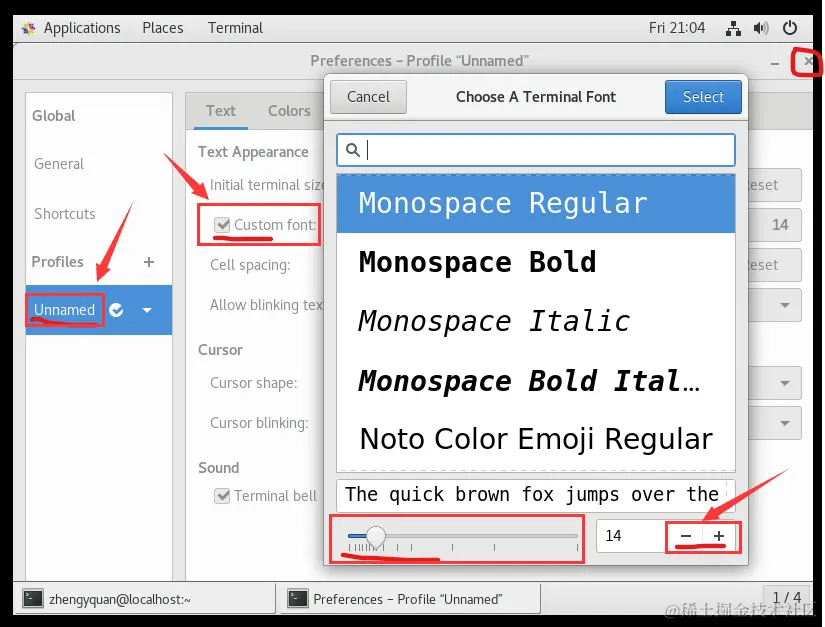Toggle the Terminal bell checkbox
The width and height of the screenshot is (825, 627).
click(x=222, y=495)
